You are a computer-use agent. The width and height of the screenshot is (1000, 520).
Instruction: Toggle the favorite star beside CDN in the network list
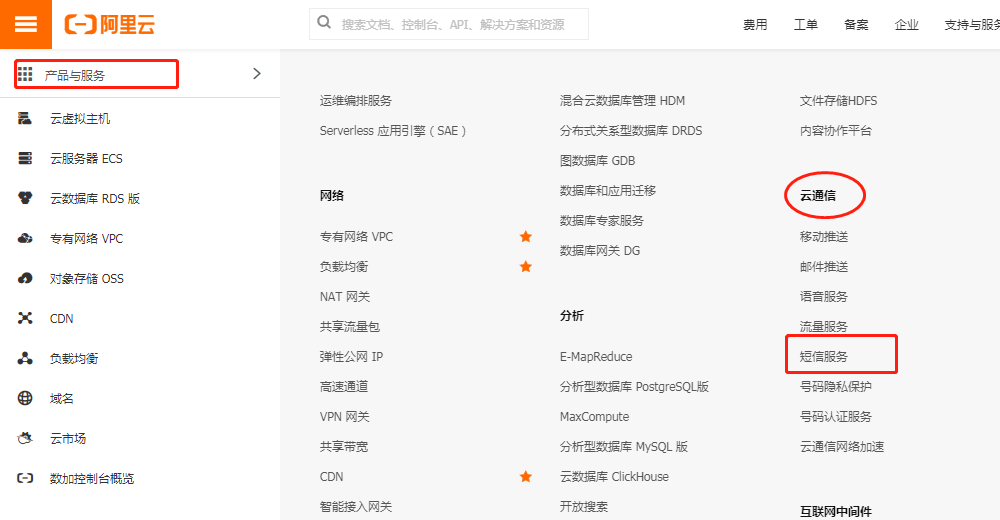tap(526, 477)
